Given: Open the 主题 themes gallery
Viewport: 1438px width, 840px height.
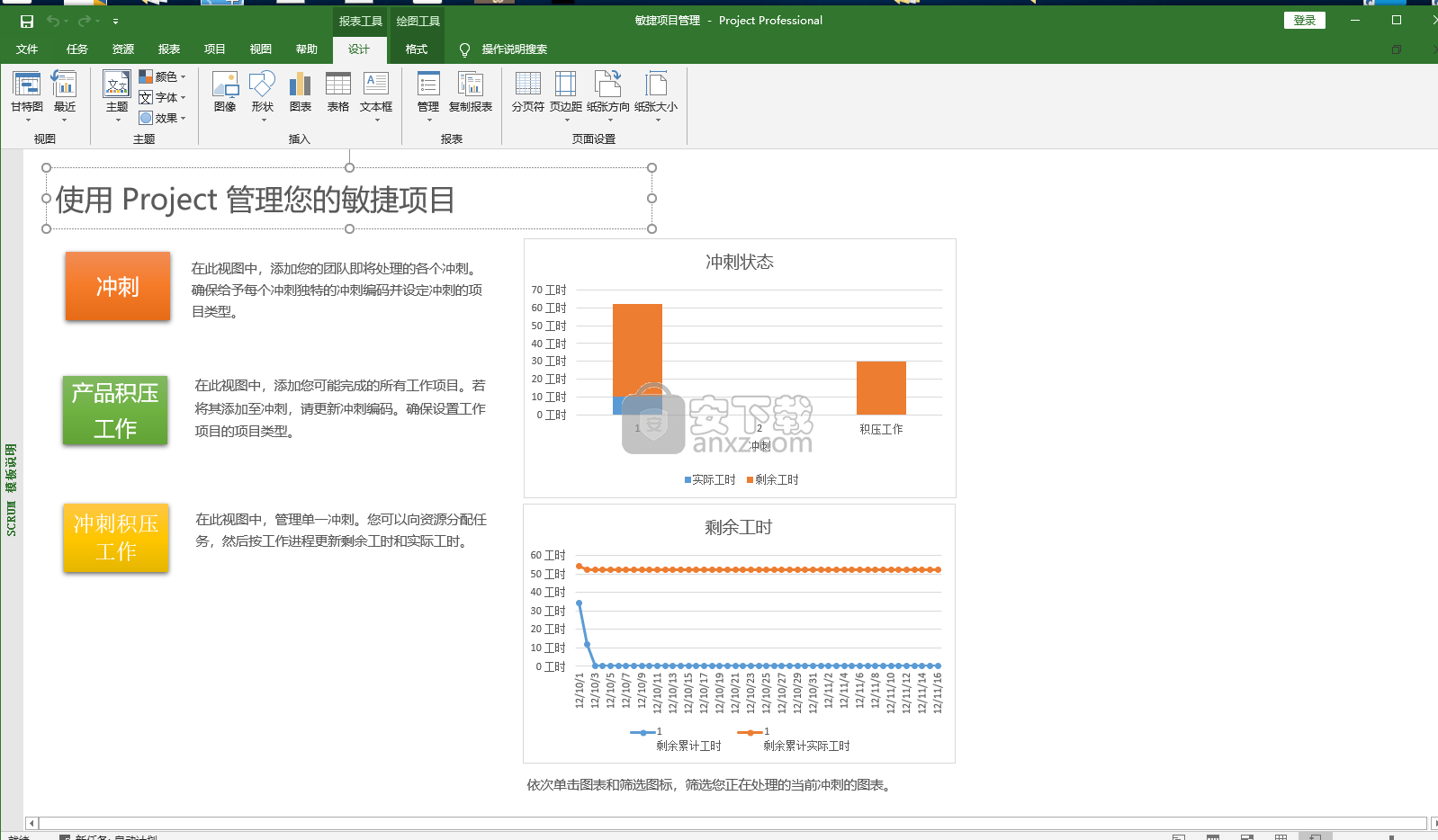Looking at the screenshot, I should (117, 94).
